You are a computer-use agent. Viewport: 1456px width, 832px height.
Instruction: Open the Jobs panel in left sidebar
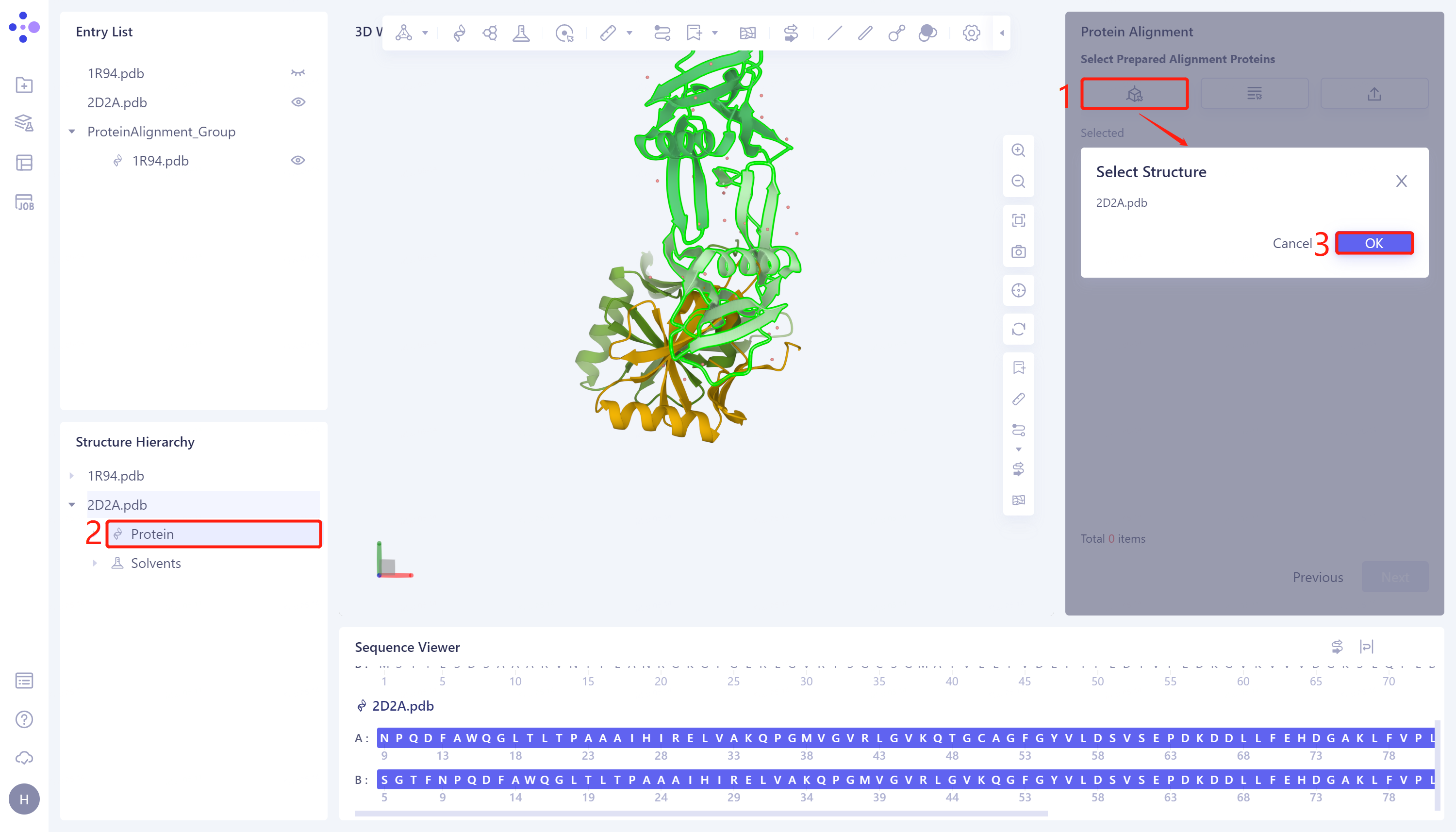click(24, 201)
